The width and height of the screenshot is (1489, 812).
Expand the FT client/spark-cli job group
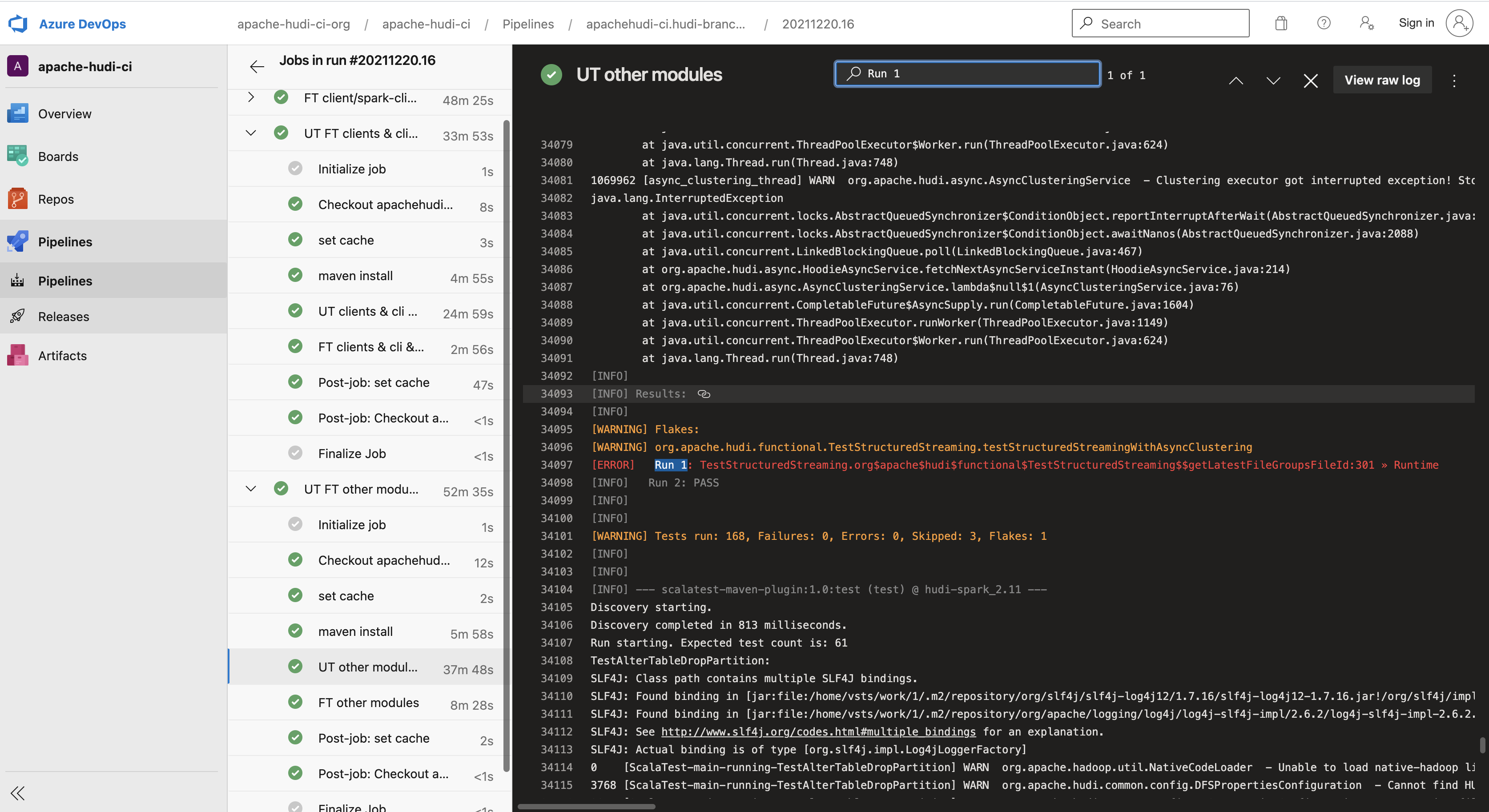(250, 97)
